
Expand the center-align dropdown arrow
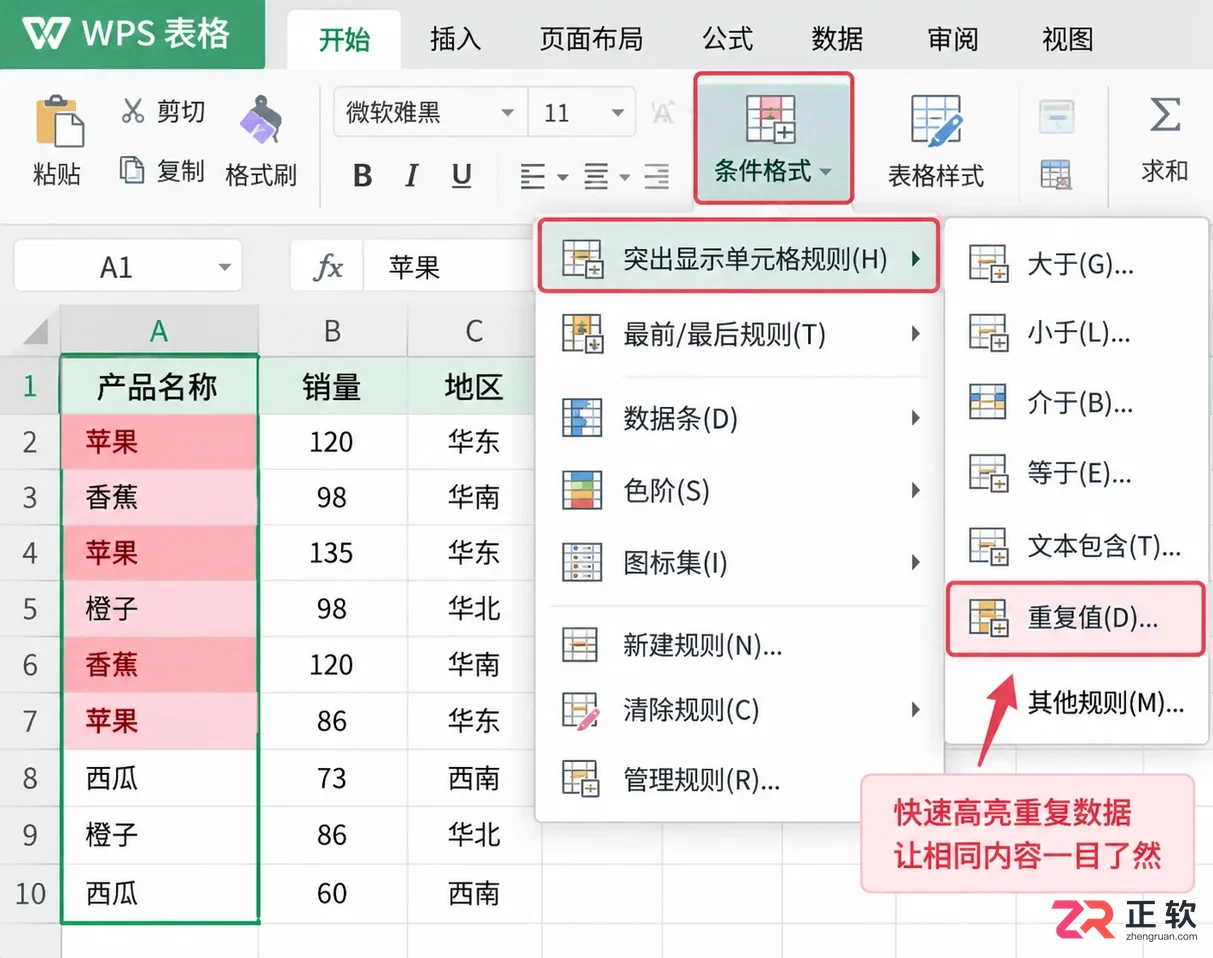click(x=625, y=178)
